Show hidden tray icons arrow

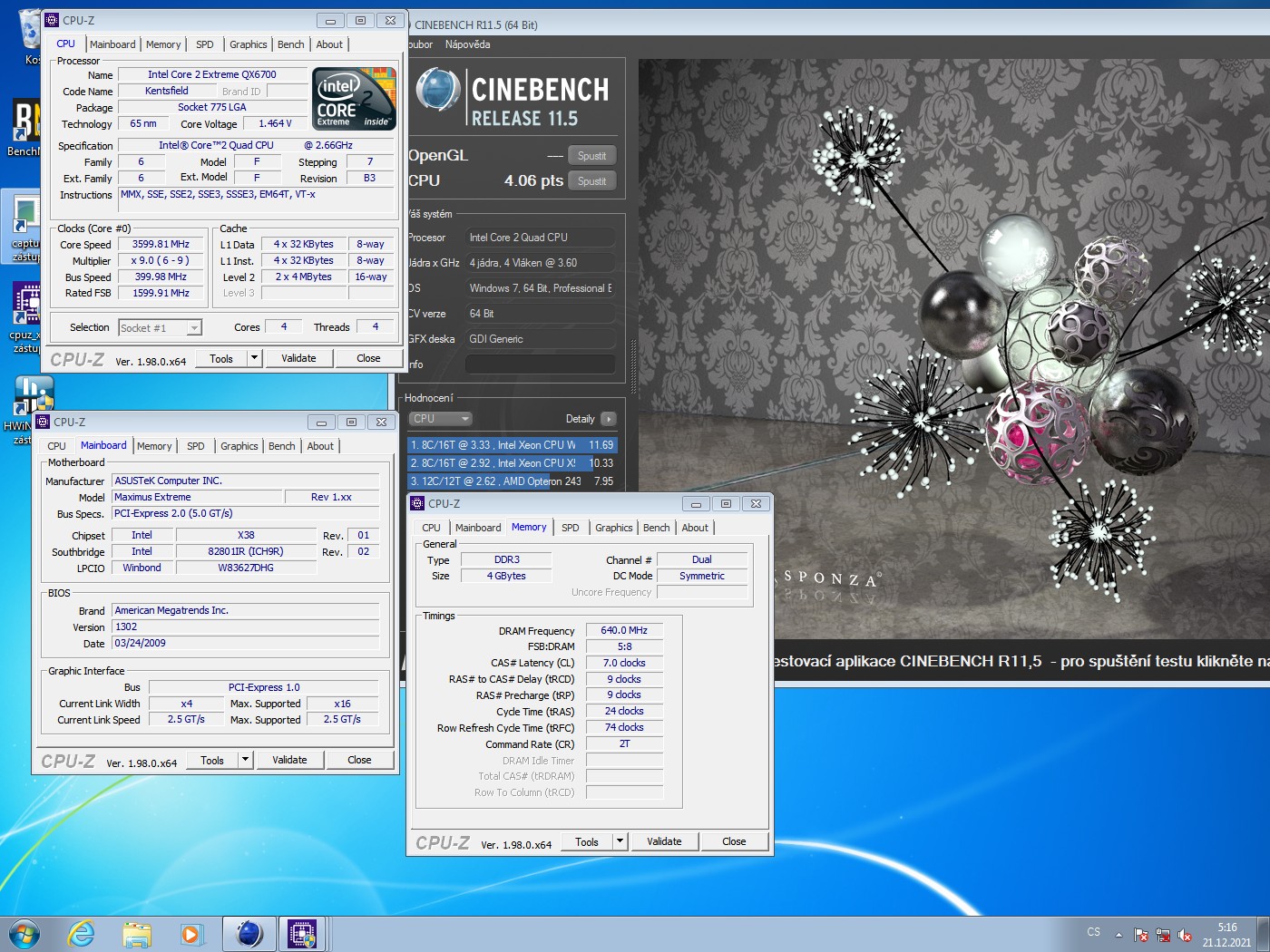(1119, 935)
